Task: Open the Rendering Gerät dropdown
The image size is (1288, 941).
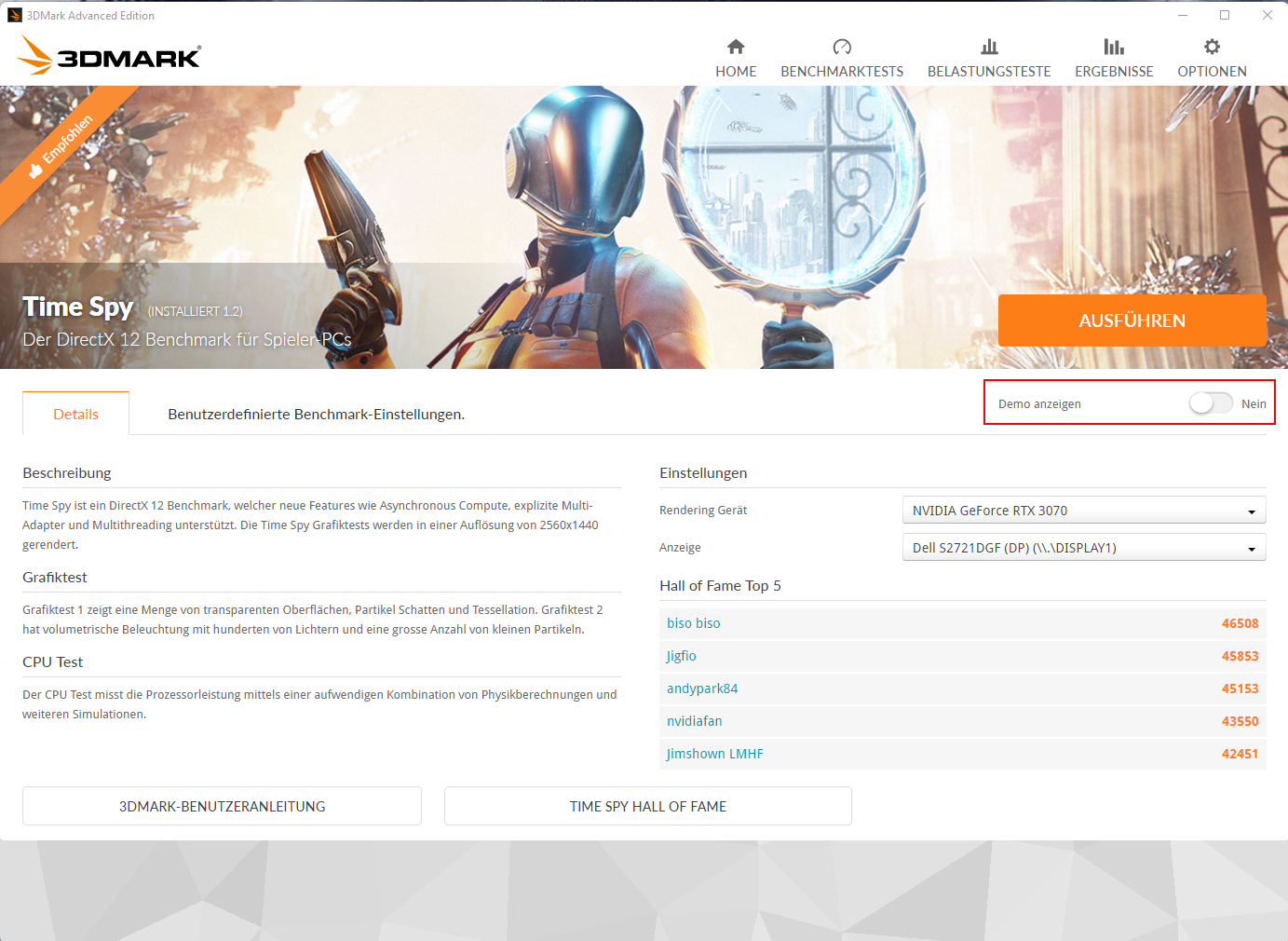Action: [1084, 511]
